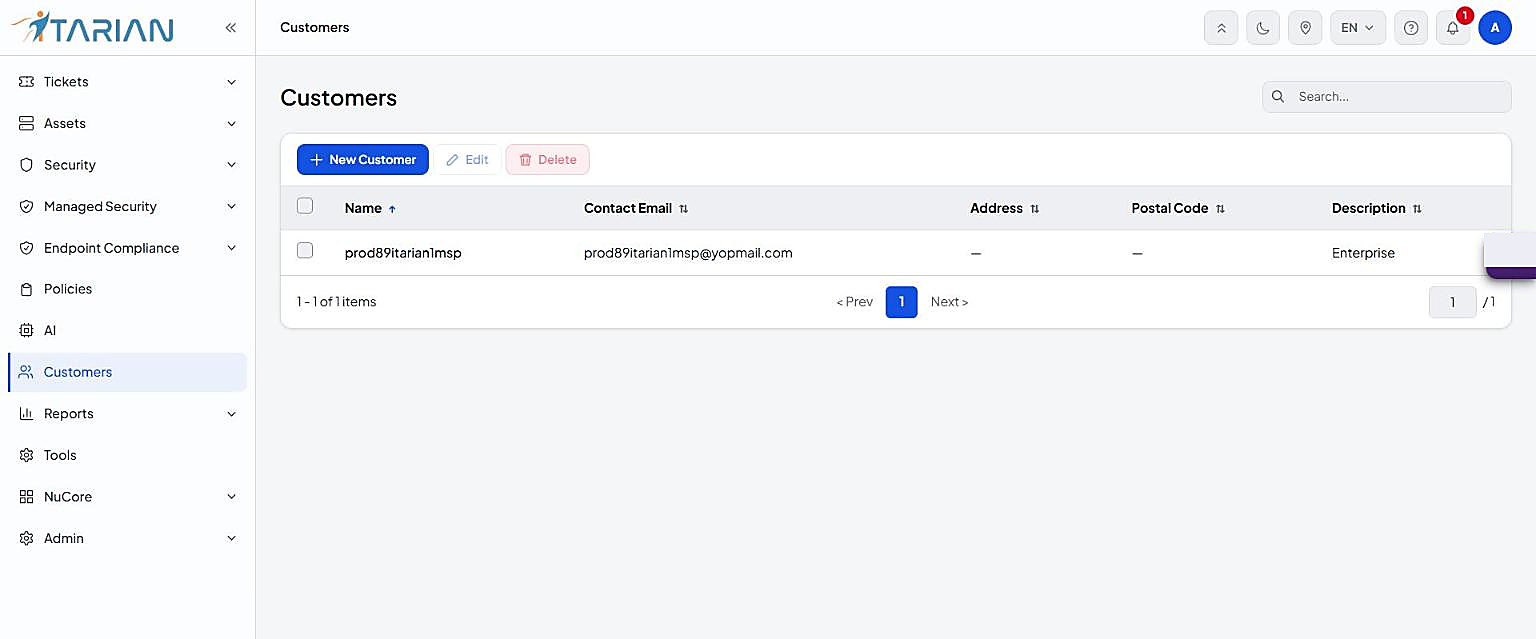Image resolution: width=1536 pixels, height=639 pixels.
Task: Expand the Managed Security chevron
Action: (x=231, y=207)
